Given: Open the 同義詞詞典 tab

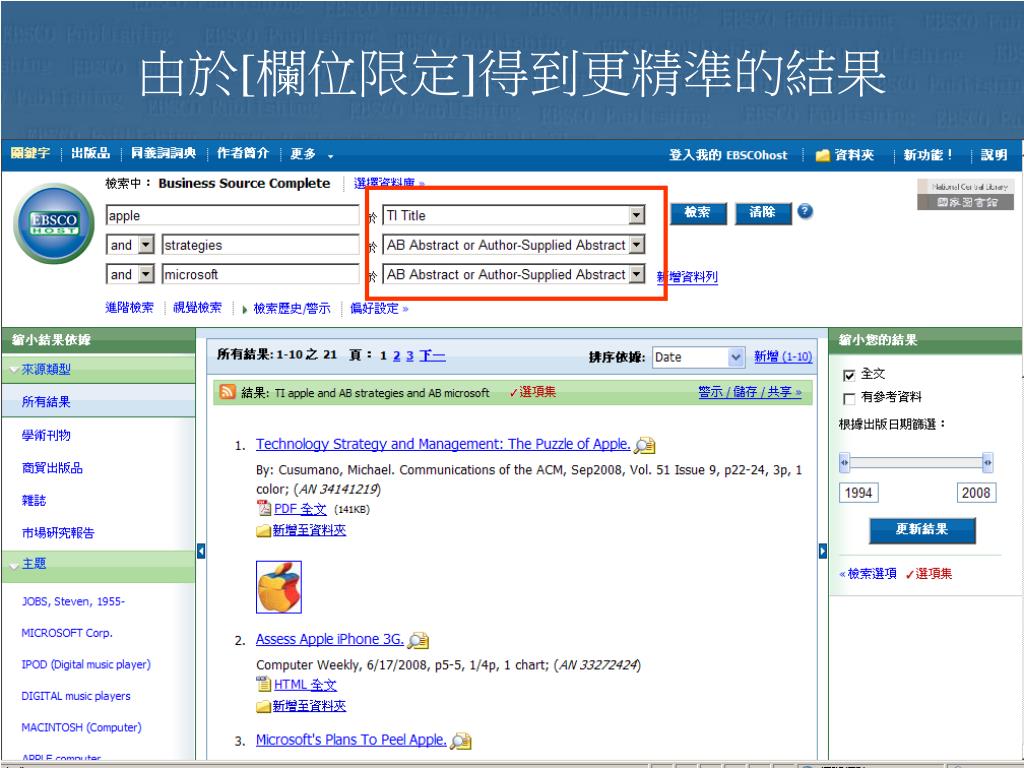Looking at the screenshot, I should [163, 153].
